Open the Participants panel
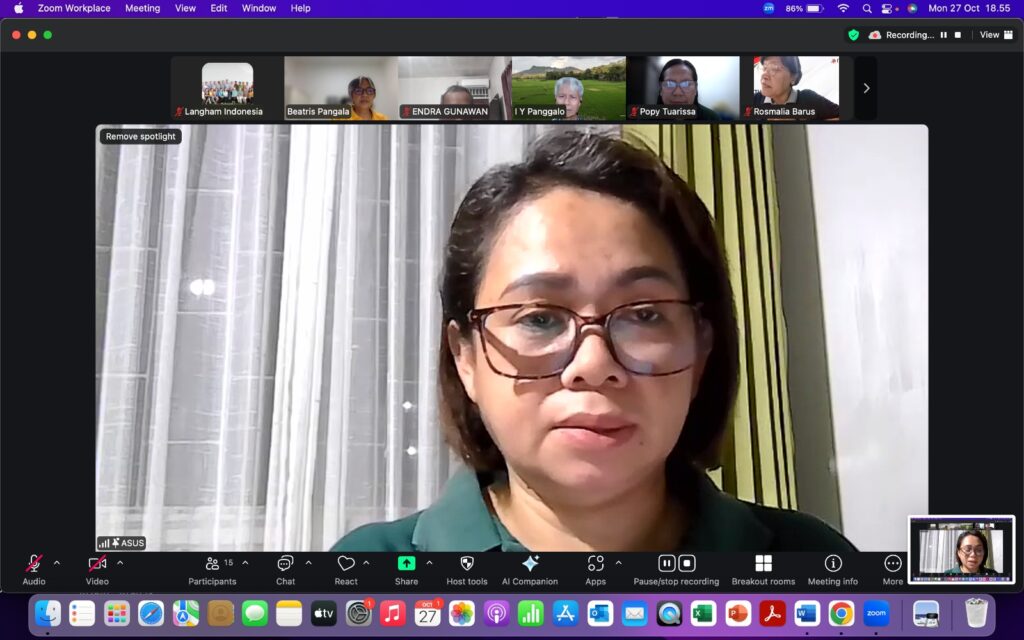This screenshot has width=1024, height=640. point(212,565)
